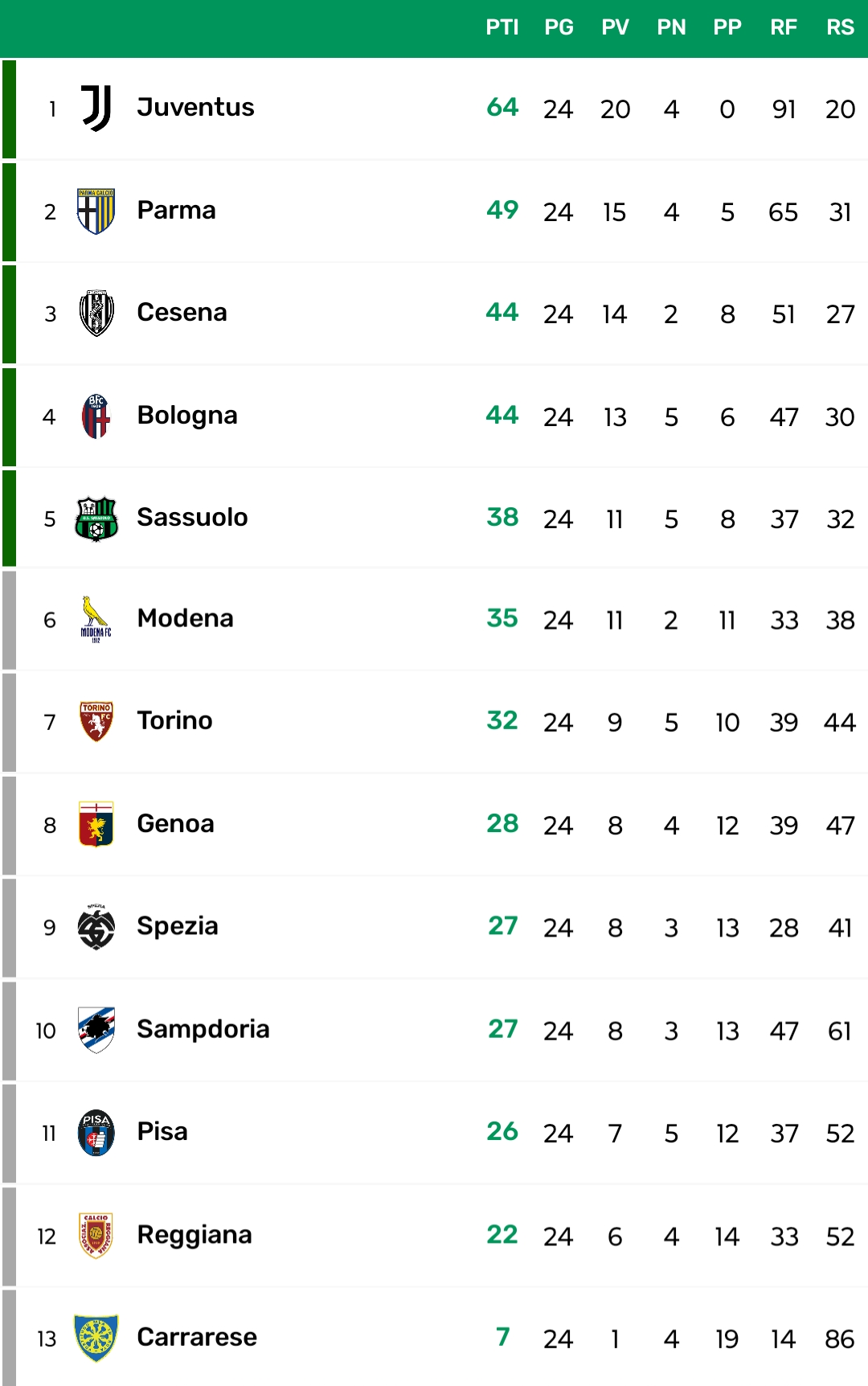Select the RS column header
Screen dimensions: 868x1386
[840, 27]
